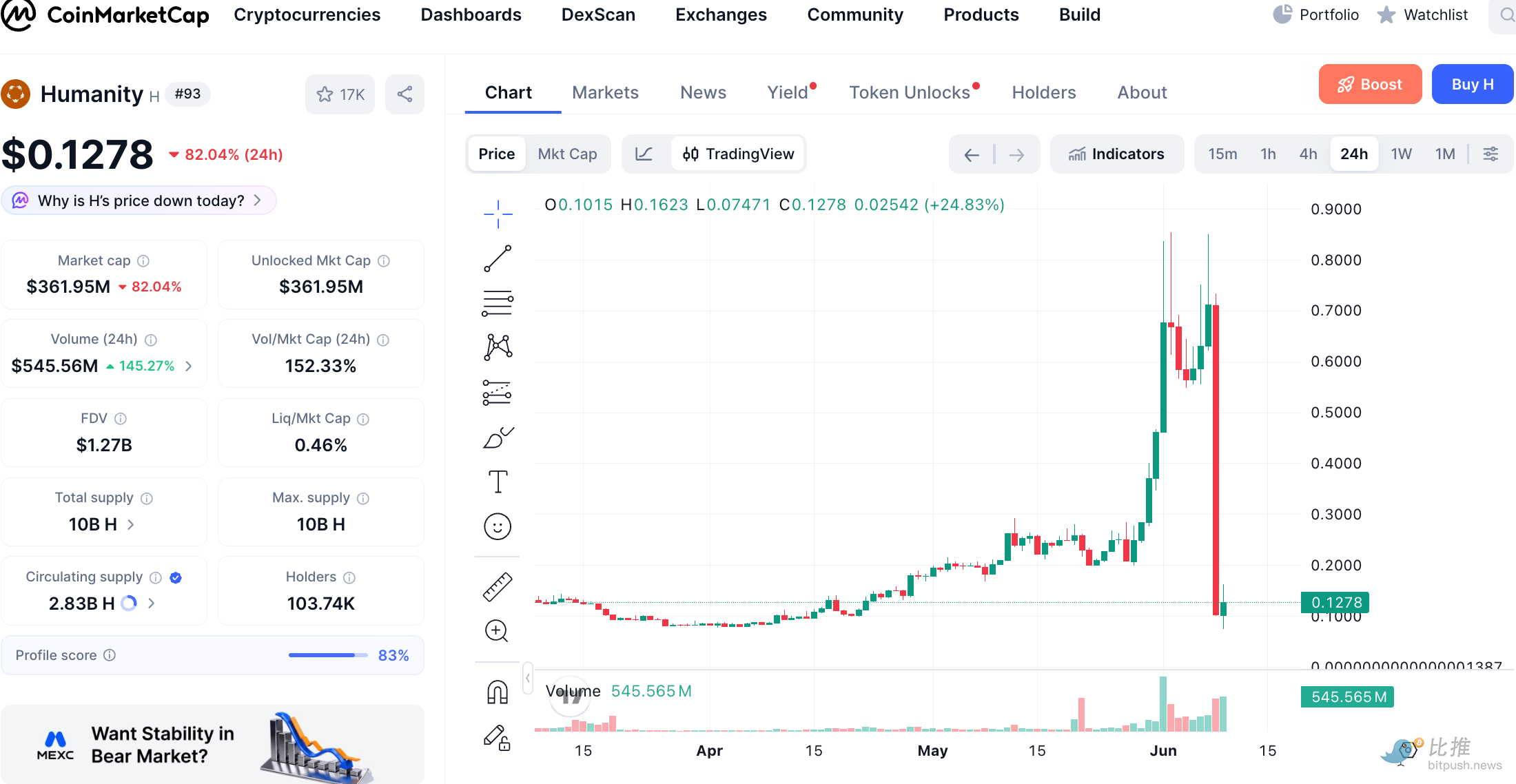Set chart interval to 24h
This screenshot has width=1516, height=784.
pyautogui.click(x=1354, y=154)
